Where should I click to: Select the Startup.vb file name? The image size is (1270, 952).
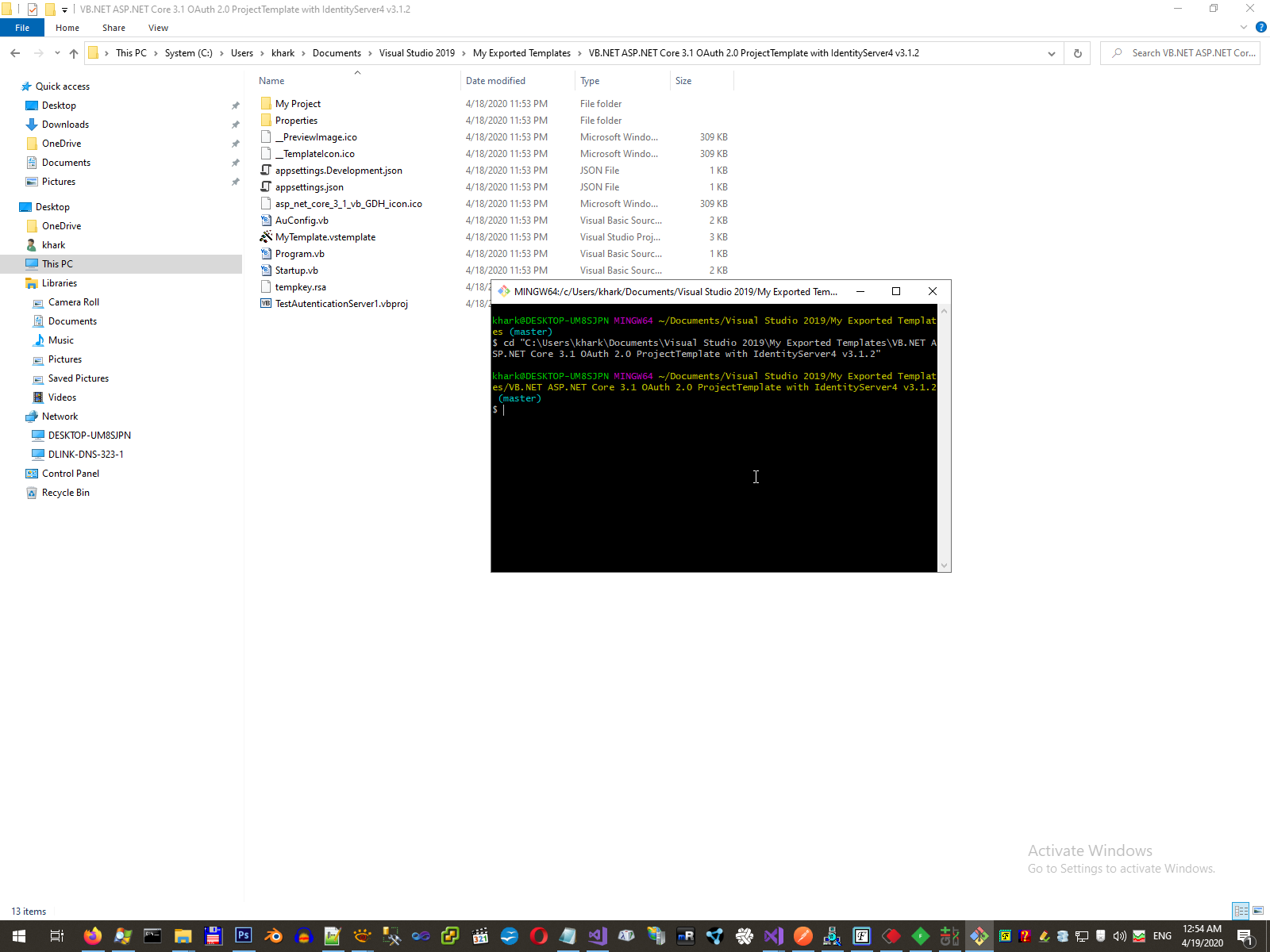297,271
